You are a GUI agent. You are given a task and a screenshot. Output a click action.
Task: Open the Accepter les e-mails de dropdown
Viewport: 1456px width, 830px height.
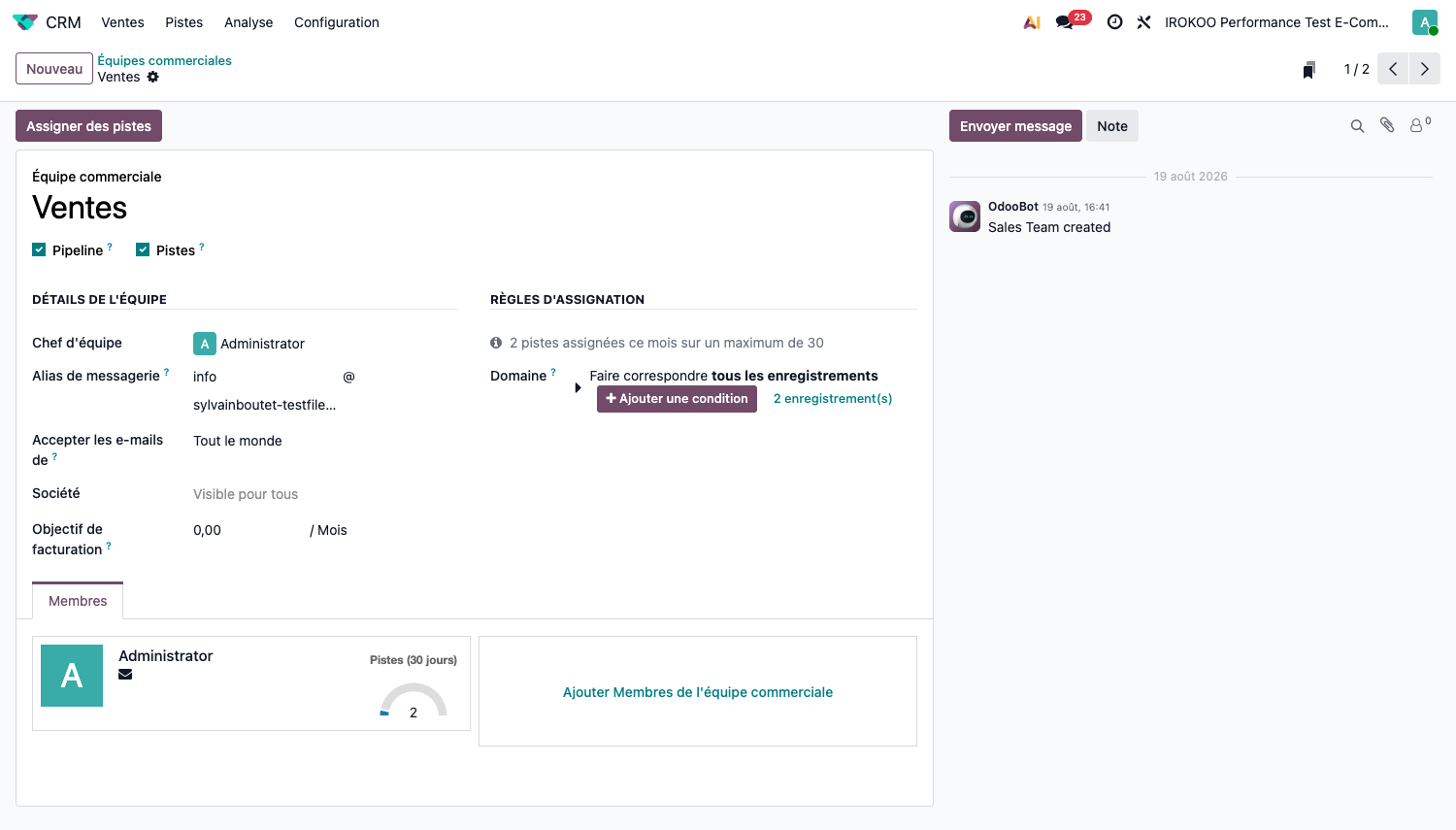pos(325,441)
